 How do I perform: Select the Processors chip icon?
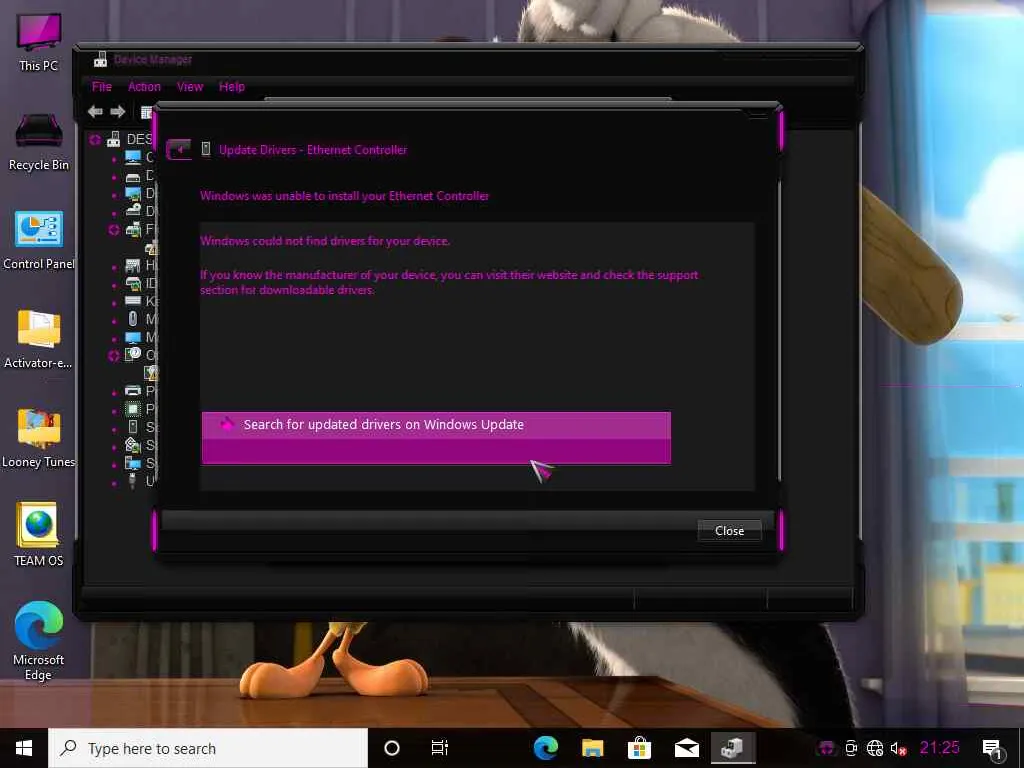[x=133, y=409]
